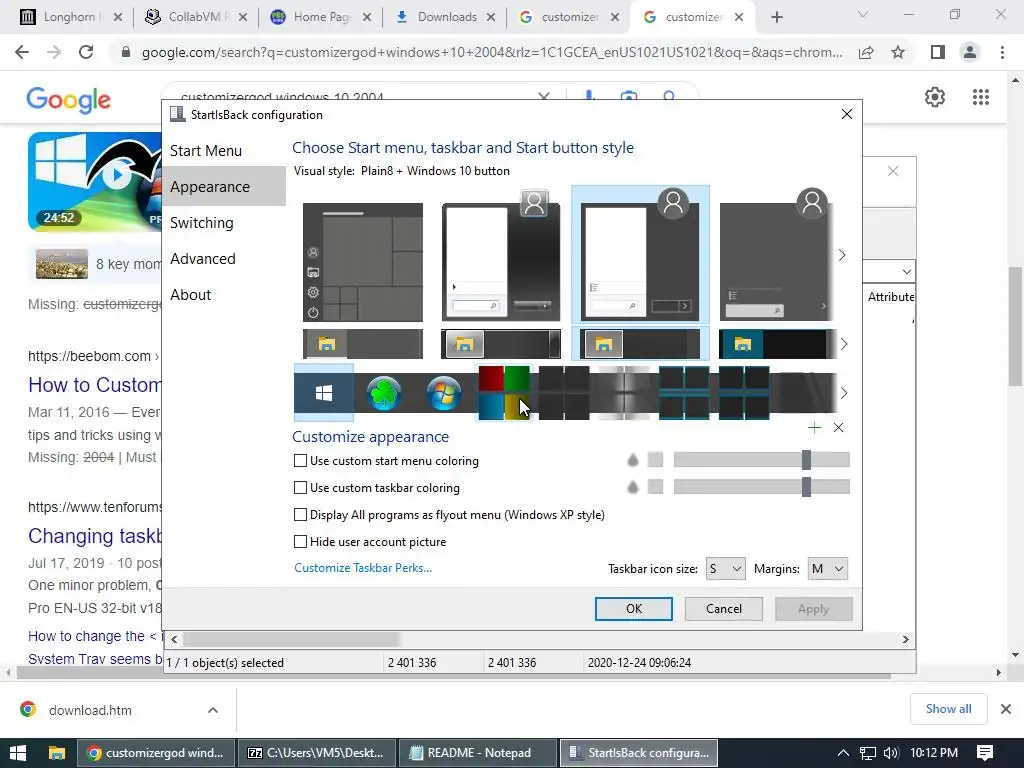Switch to the Downloads browser tab
1024x768 pixels.
(447, 17)
